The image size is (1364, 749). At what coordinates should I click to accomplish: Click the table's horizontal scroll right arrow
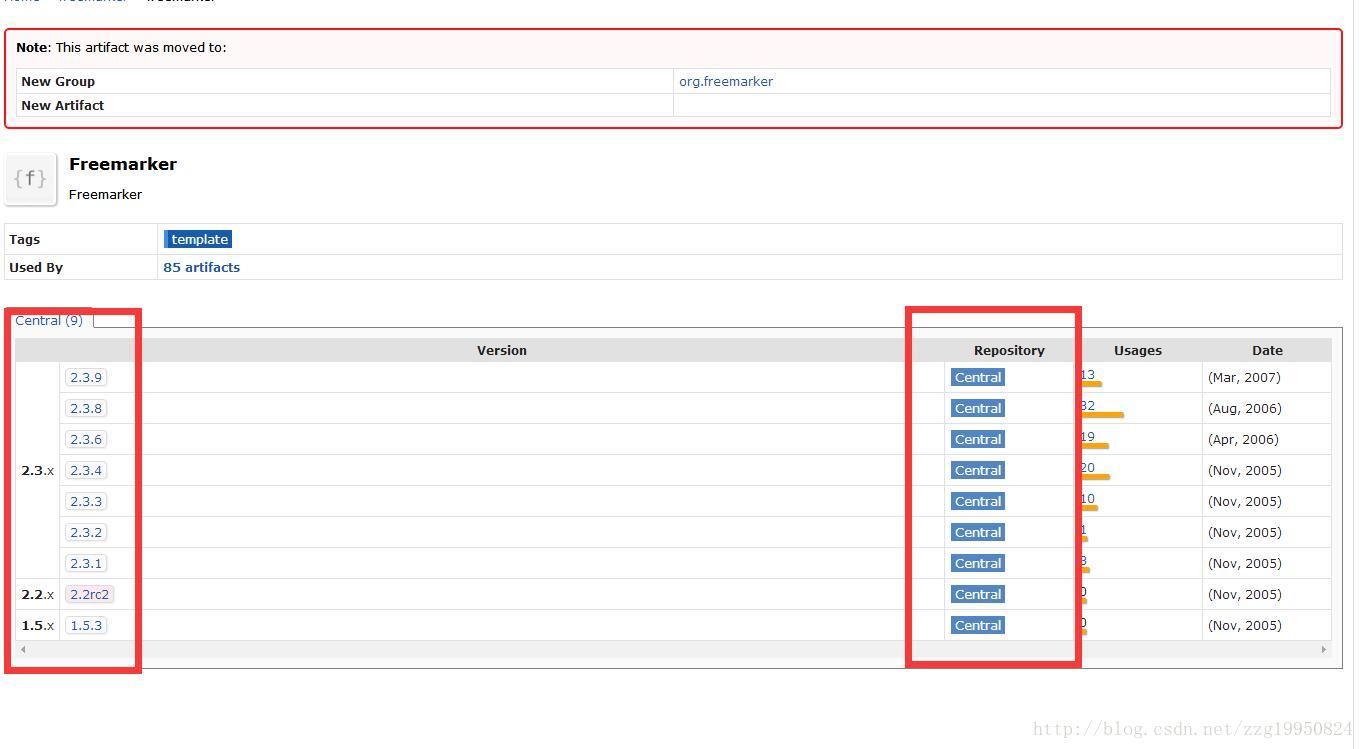coord(1323,649)
